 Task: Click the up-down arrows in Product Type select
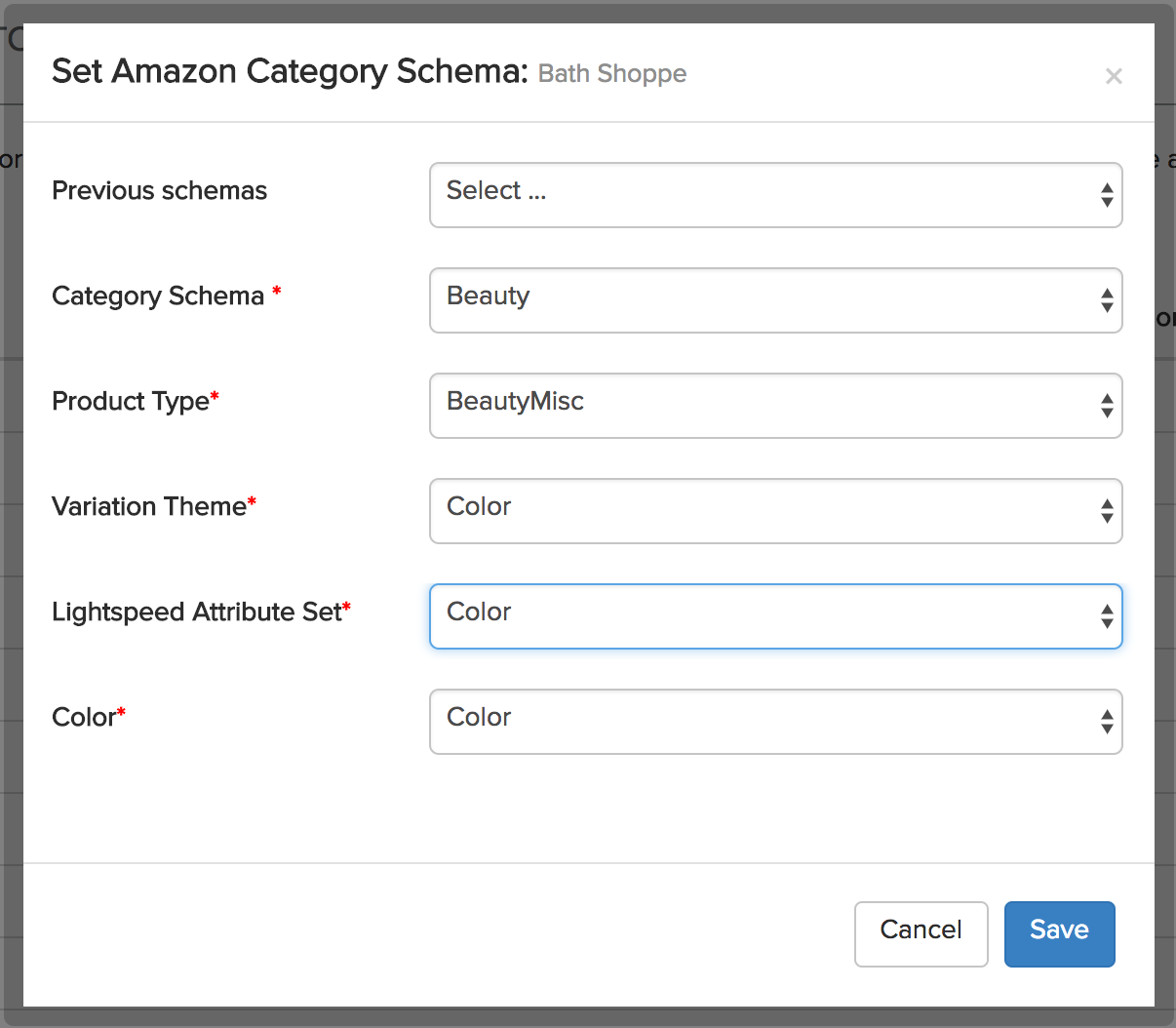1107,406
